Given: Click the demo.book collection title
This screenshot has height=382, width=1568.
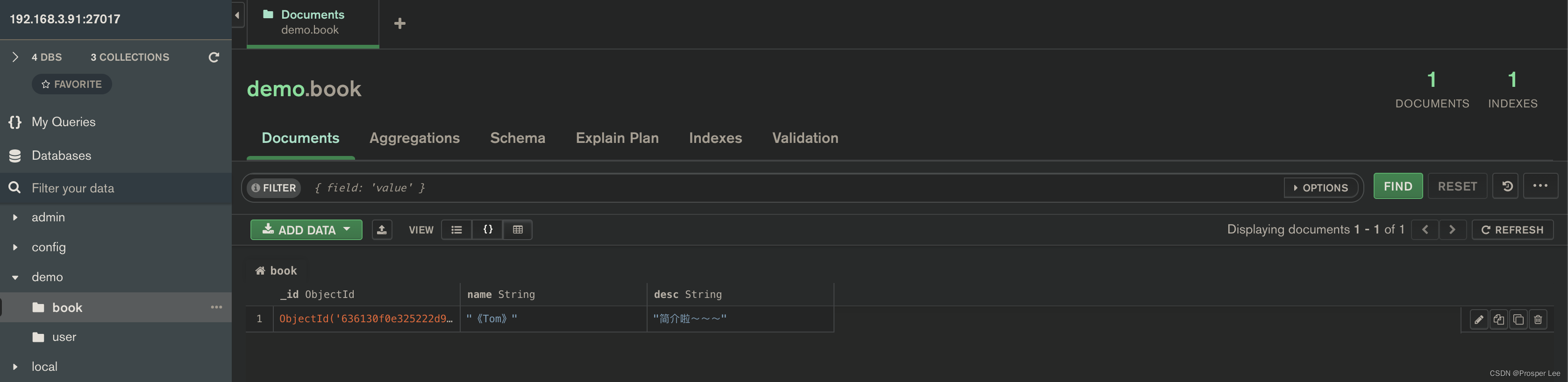Looking at the screenshot, I should 304,89.
